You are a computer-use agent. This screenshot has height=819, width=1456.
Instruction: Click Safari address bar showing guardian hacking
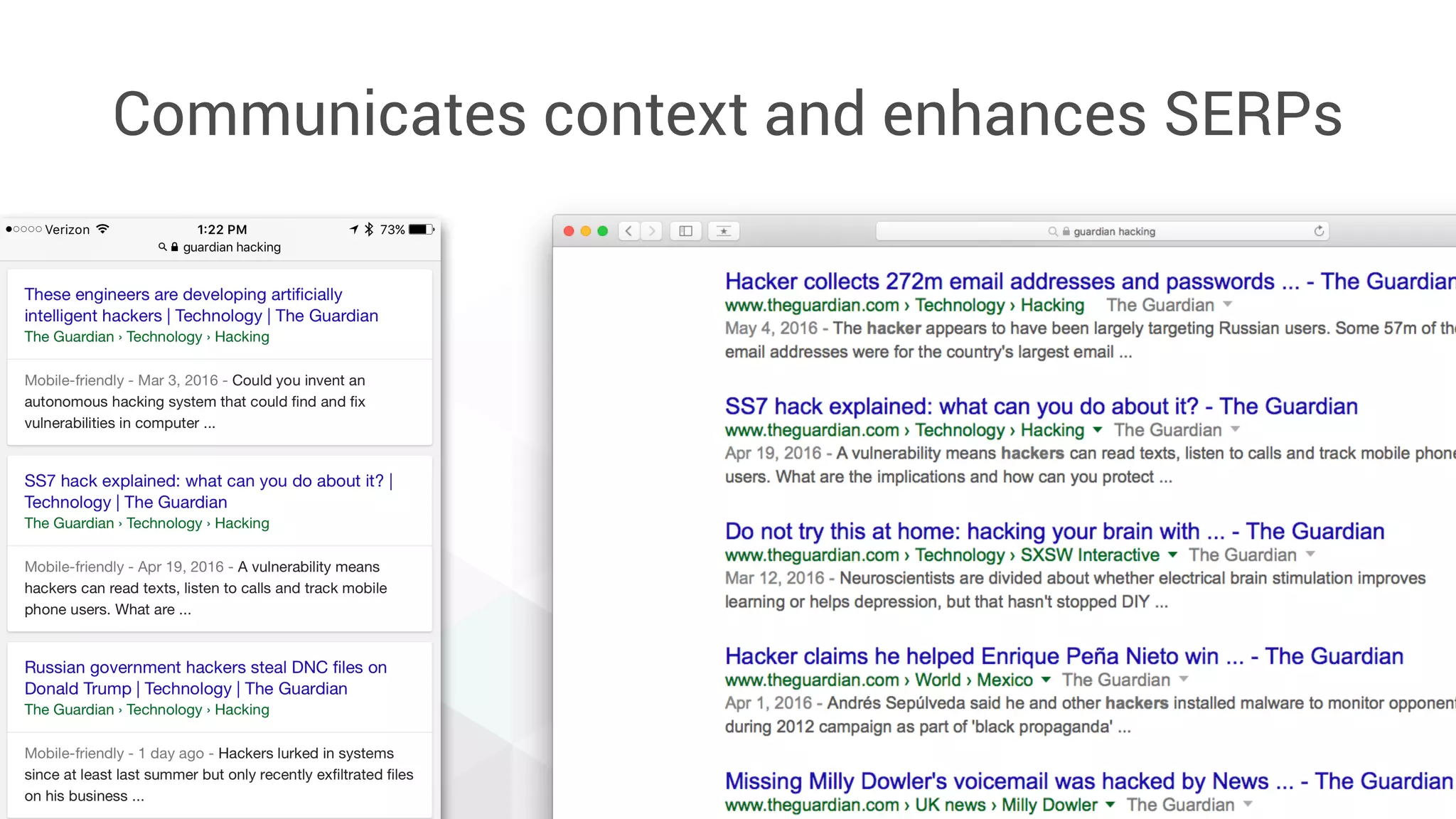coord(1103,231)
